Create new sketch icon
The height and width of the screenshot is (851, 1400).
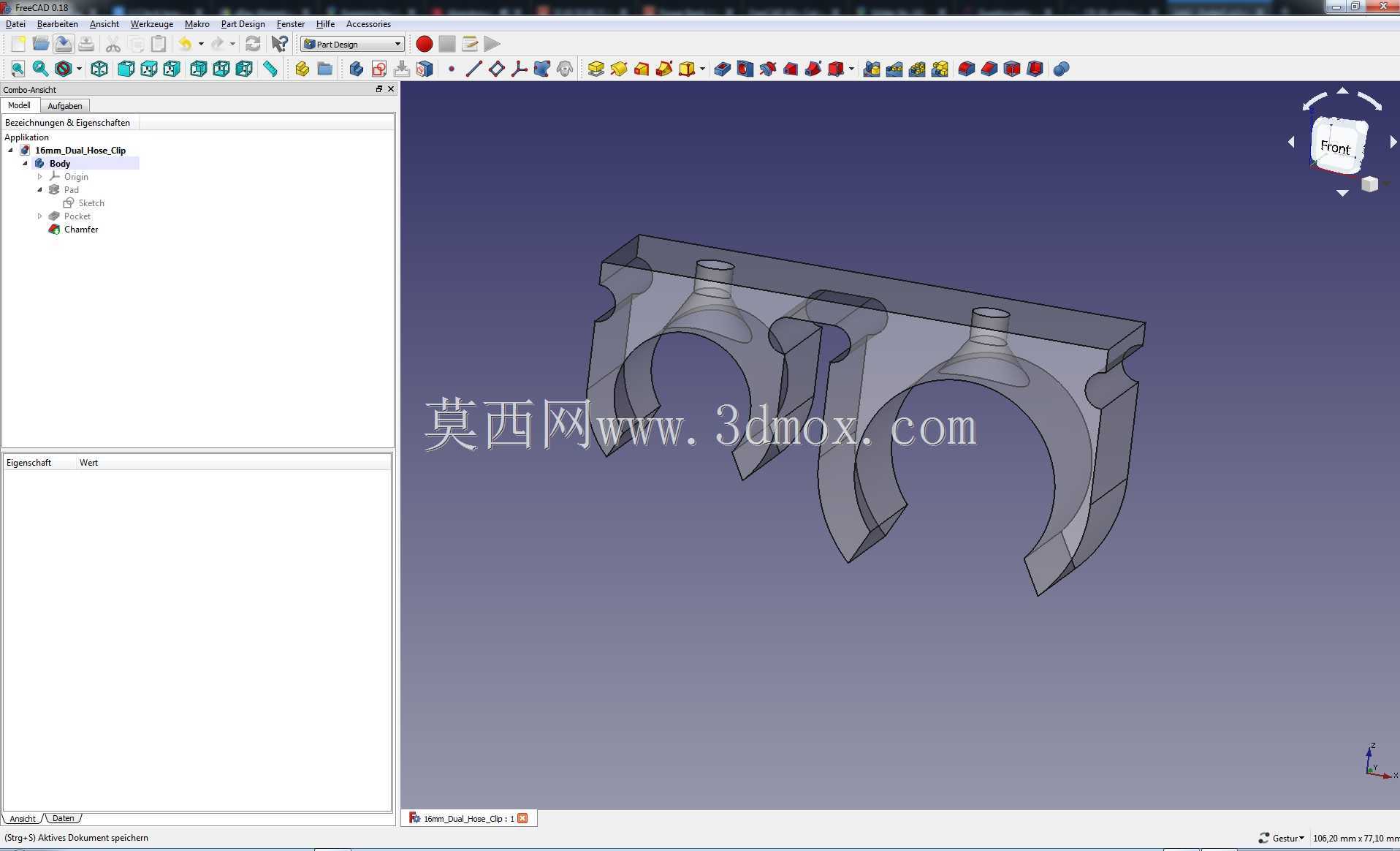pyautogui.click(x=378, y=69)
